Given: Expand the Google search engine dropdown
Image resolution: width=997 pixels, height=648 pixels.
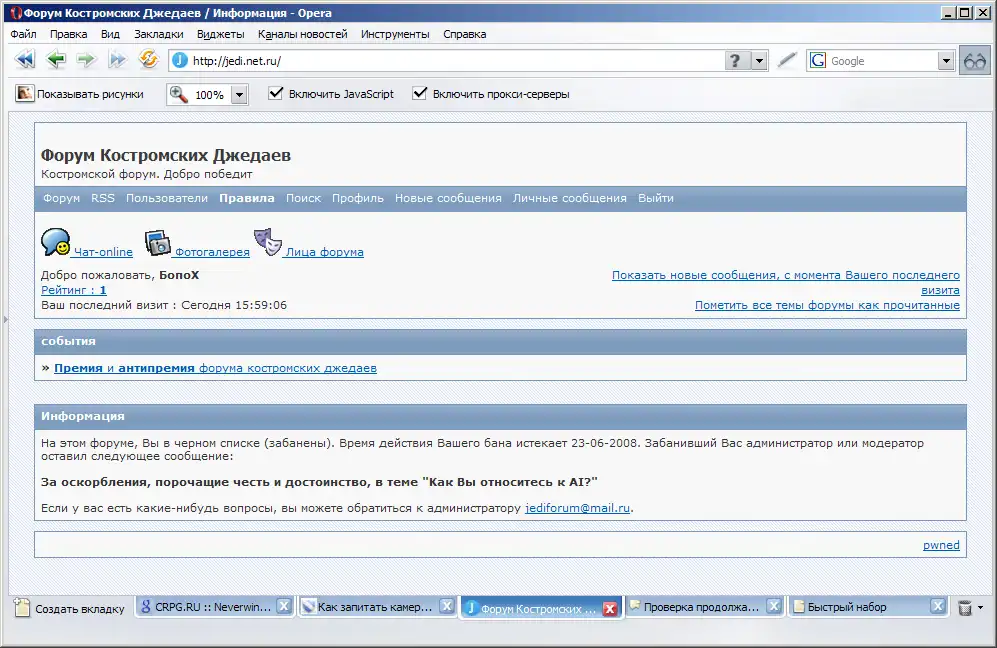Looking at the screenshot, I should coord(946,61).
